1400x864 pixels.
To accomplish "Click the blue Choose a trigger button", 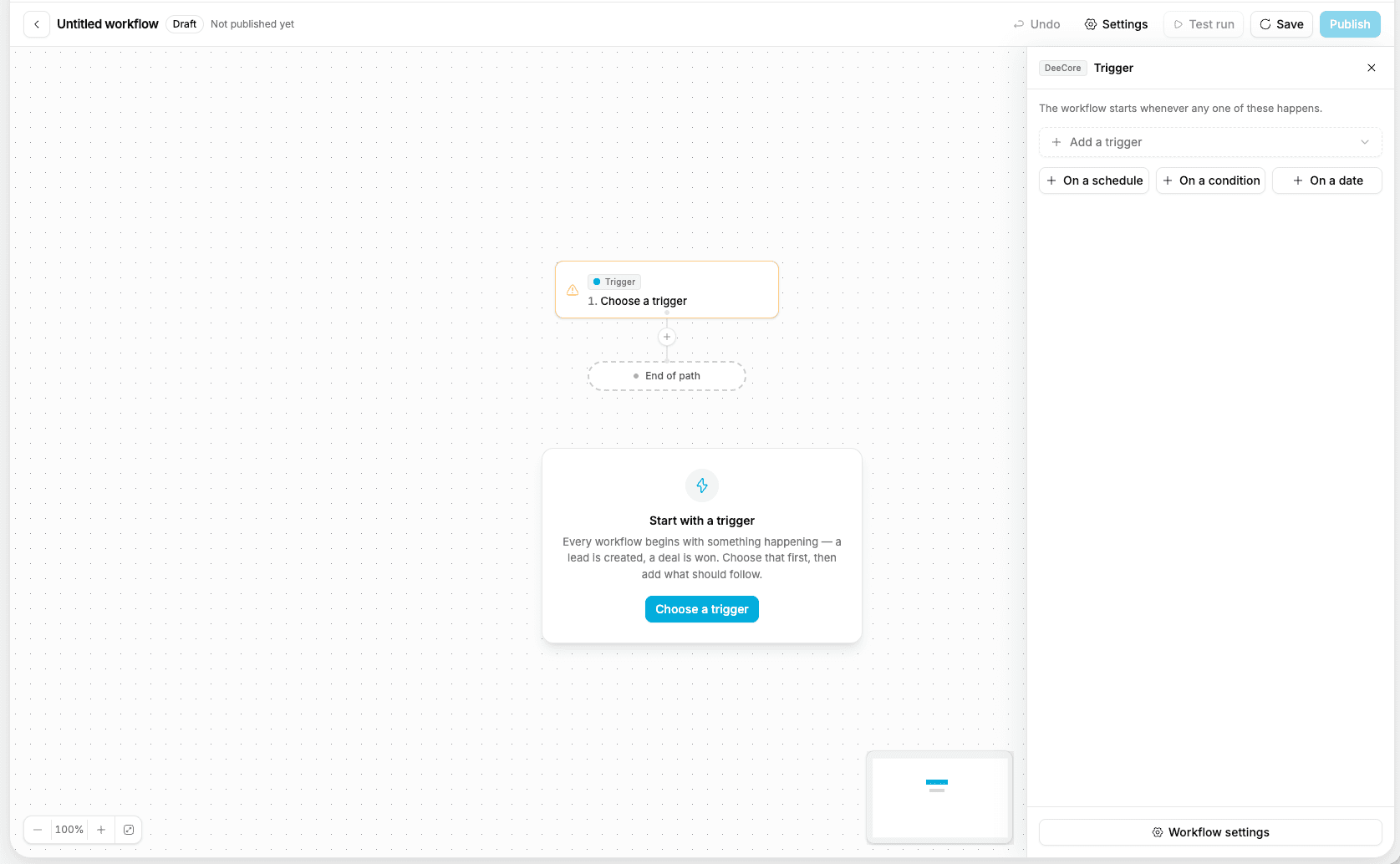I will click(702, 609).
